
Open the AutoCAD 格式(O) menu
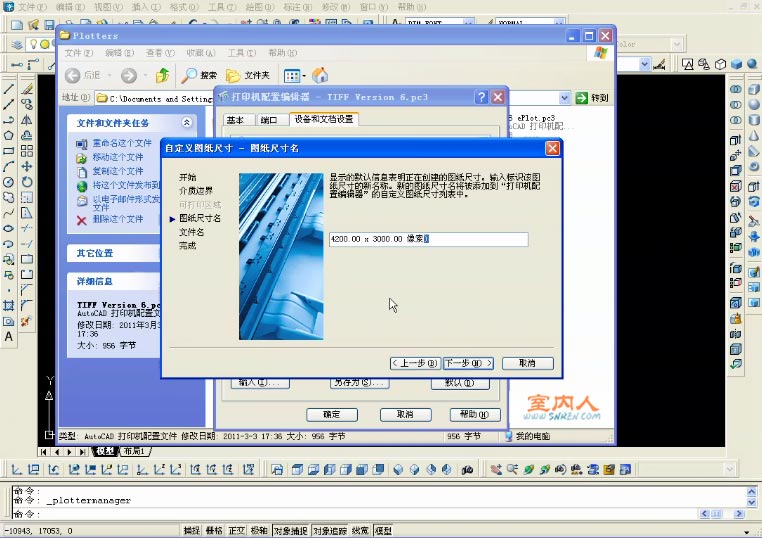click(x=184, y=7)
